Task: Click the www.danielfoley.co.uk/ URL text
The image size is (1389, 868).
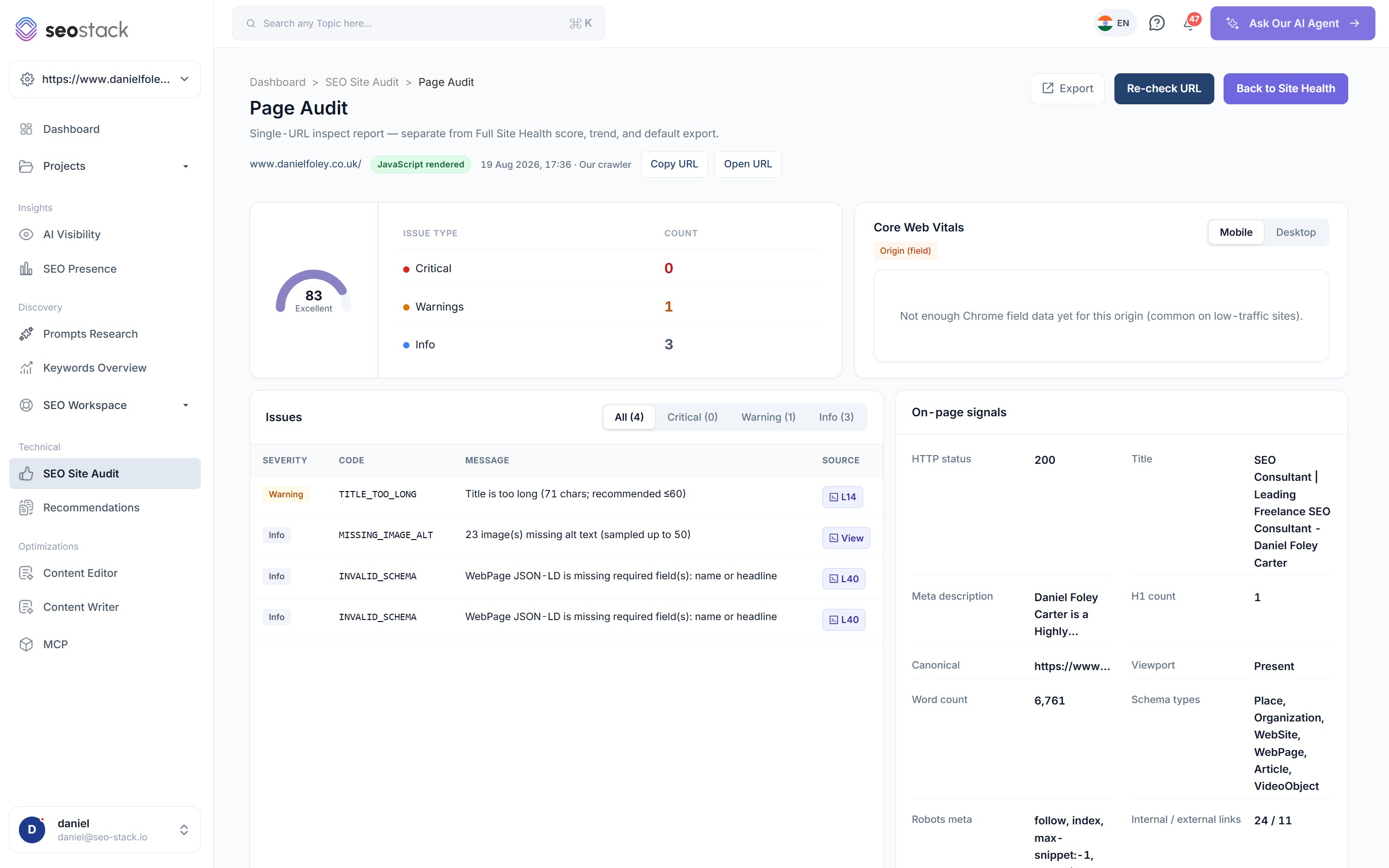Action: (305, 164)
